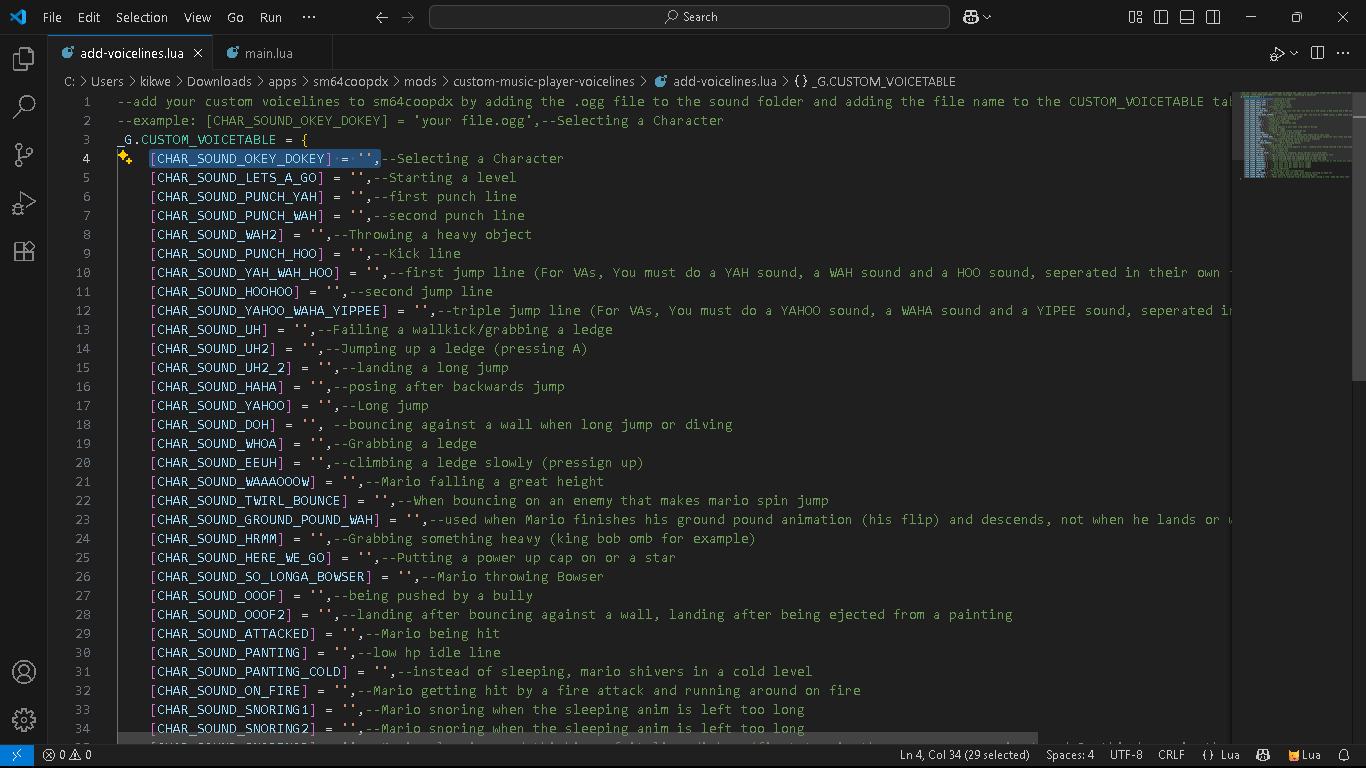Viewport: 1366px width, 768px height.
Task: Open the Extensions view
Action: pos(23,251)
